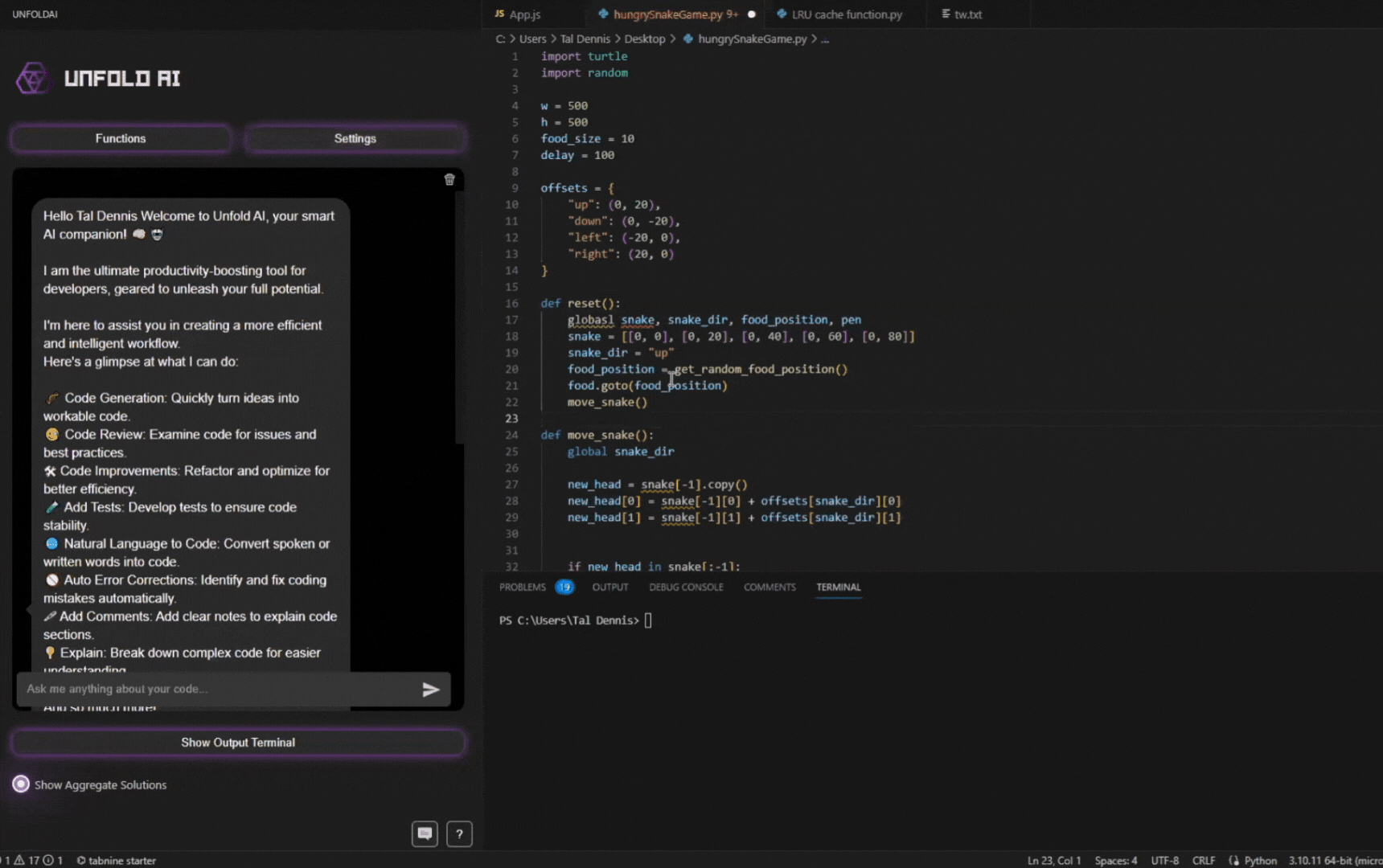
Task: Open the LRU cache function.py tab
Action: 839,14
